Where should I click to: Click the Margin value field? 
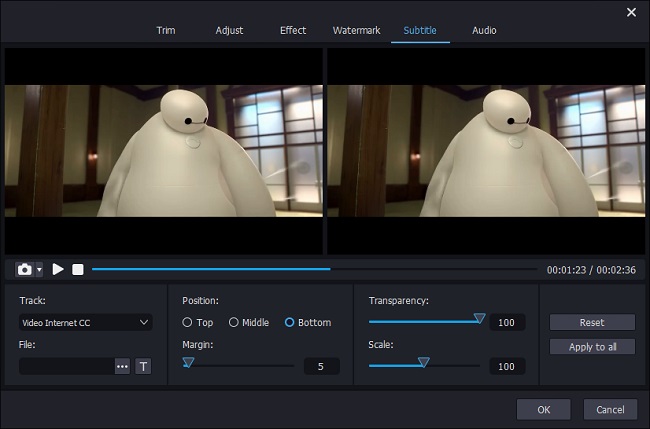click(x=321, y=366)
